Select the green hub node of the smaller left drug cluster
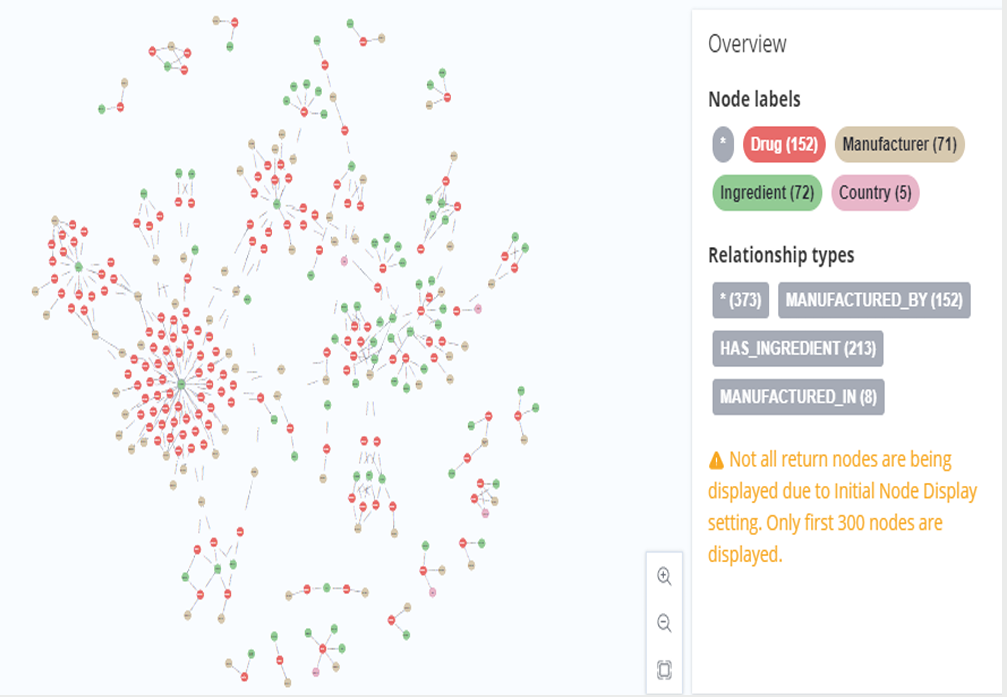The image size is (1007, 697). pyautogui.click(x=78, y=266)
